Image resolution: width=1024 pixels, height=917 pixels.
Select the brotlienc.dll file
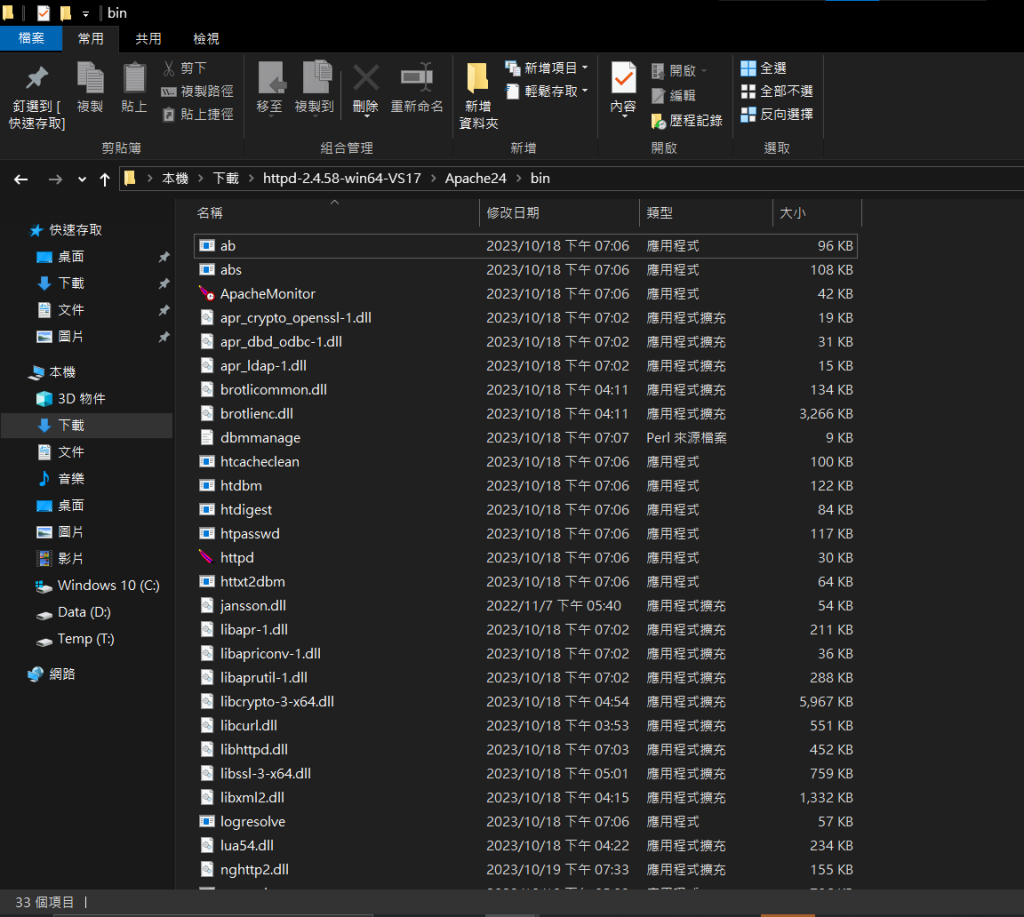(x=526, y=413)
